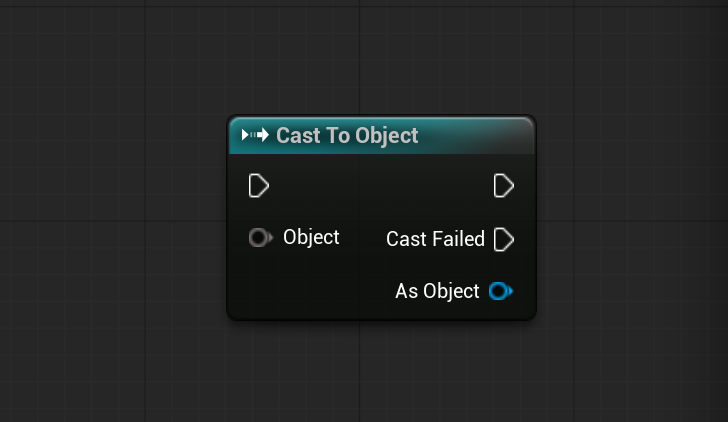Click empty graph area left of the node
This screenshot has height=422, width=728.
(110, 220)
